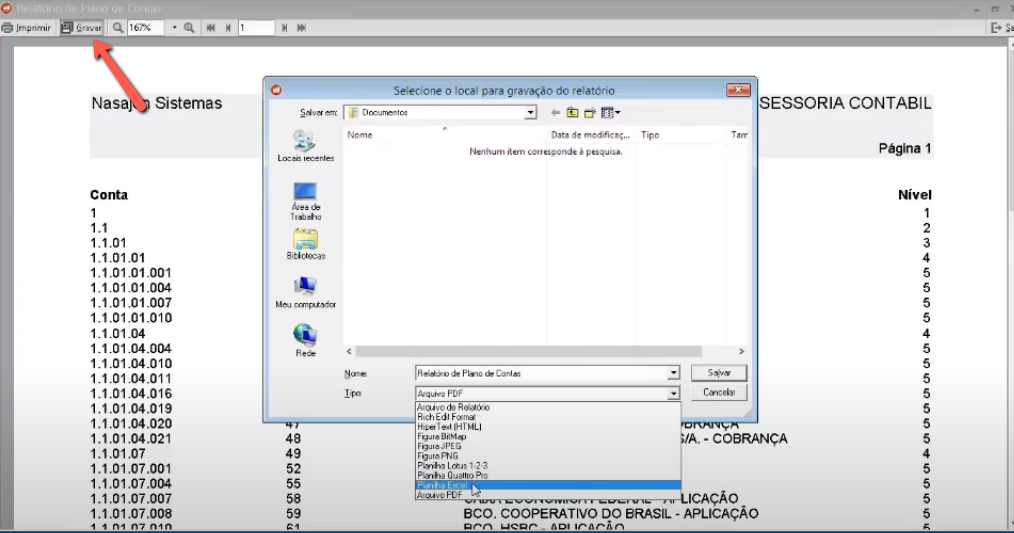Click the back arrow in save dialog
The height and width of the screenshot is (533, 1014).
(x=556, y=113)
